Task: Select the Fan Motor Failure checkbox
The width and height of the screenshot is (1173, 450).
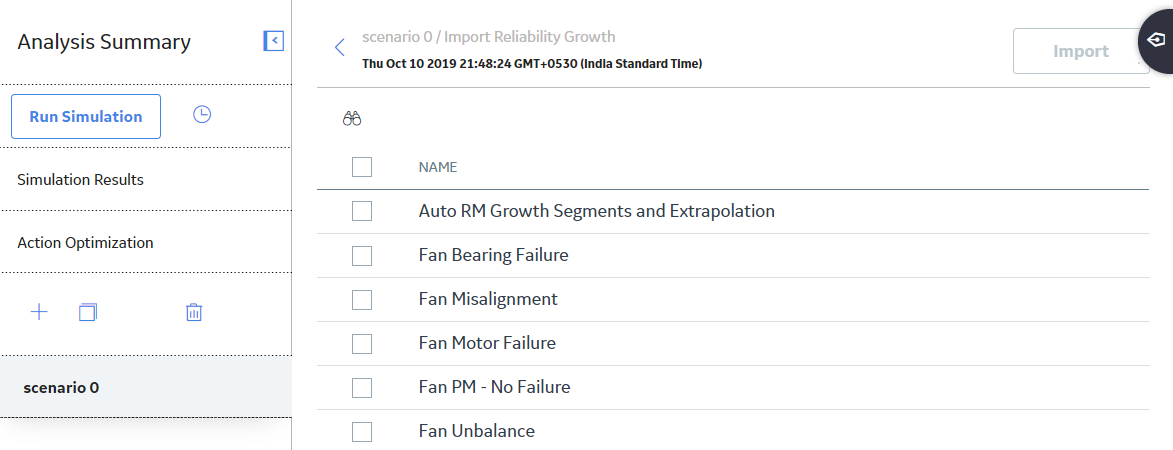Action: 362,344
